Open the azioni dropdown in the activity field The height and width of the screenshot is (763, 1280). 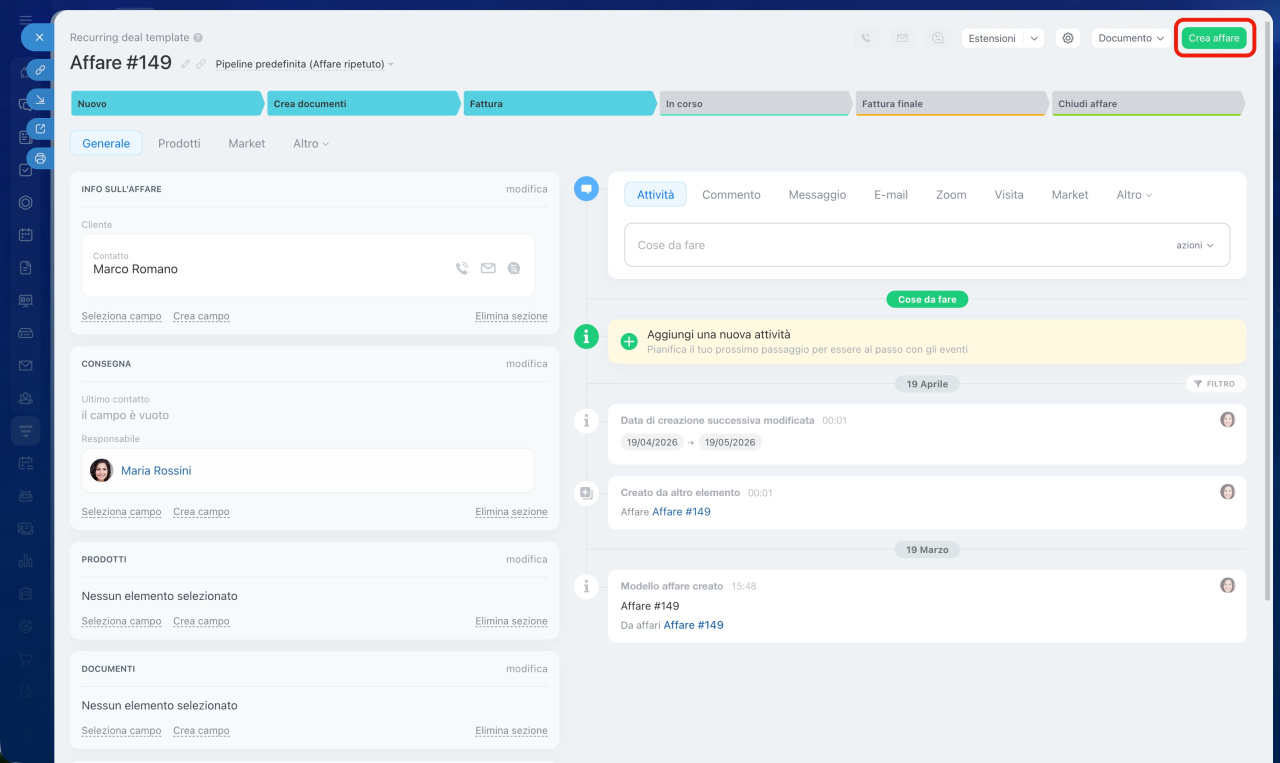(1194, 245)
